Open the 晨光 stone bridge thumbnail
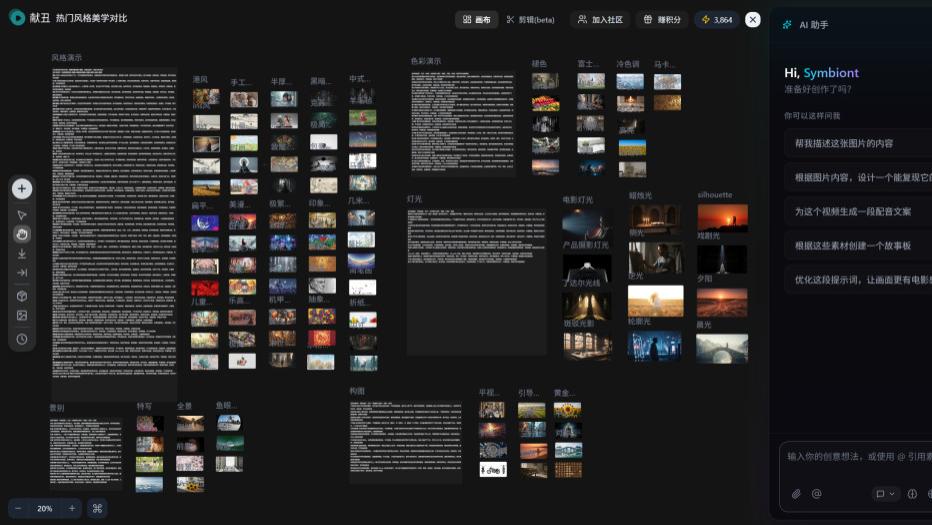Screen dimensions: 932x525 722,348
